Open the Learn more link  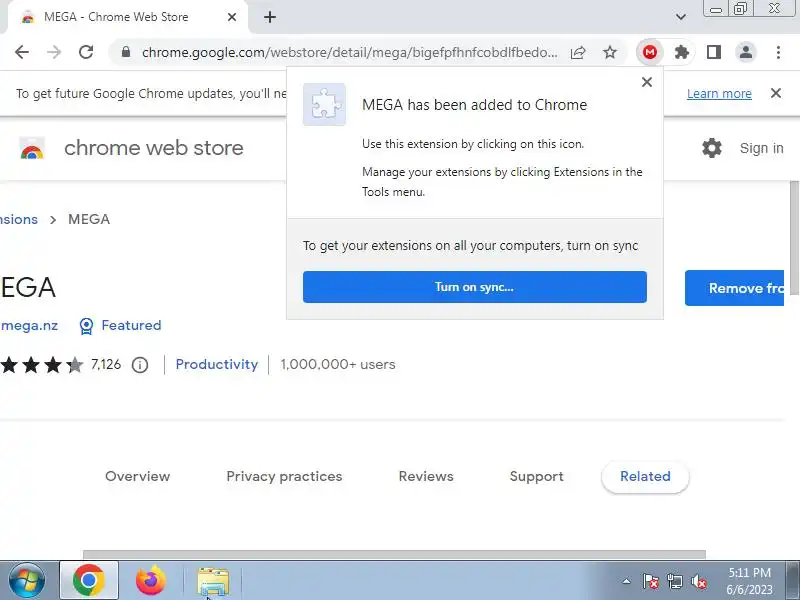click(719, 94)
